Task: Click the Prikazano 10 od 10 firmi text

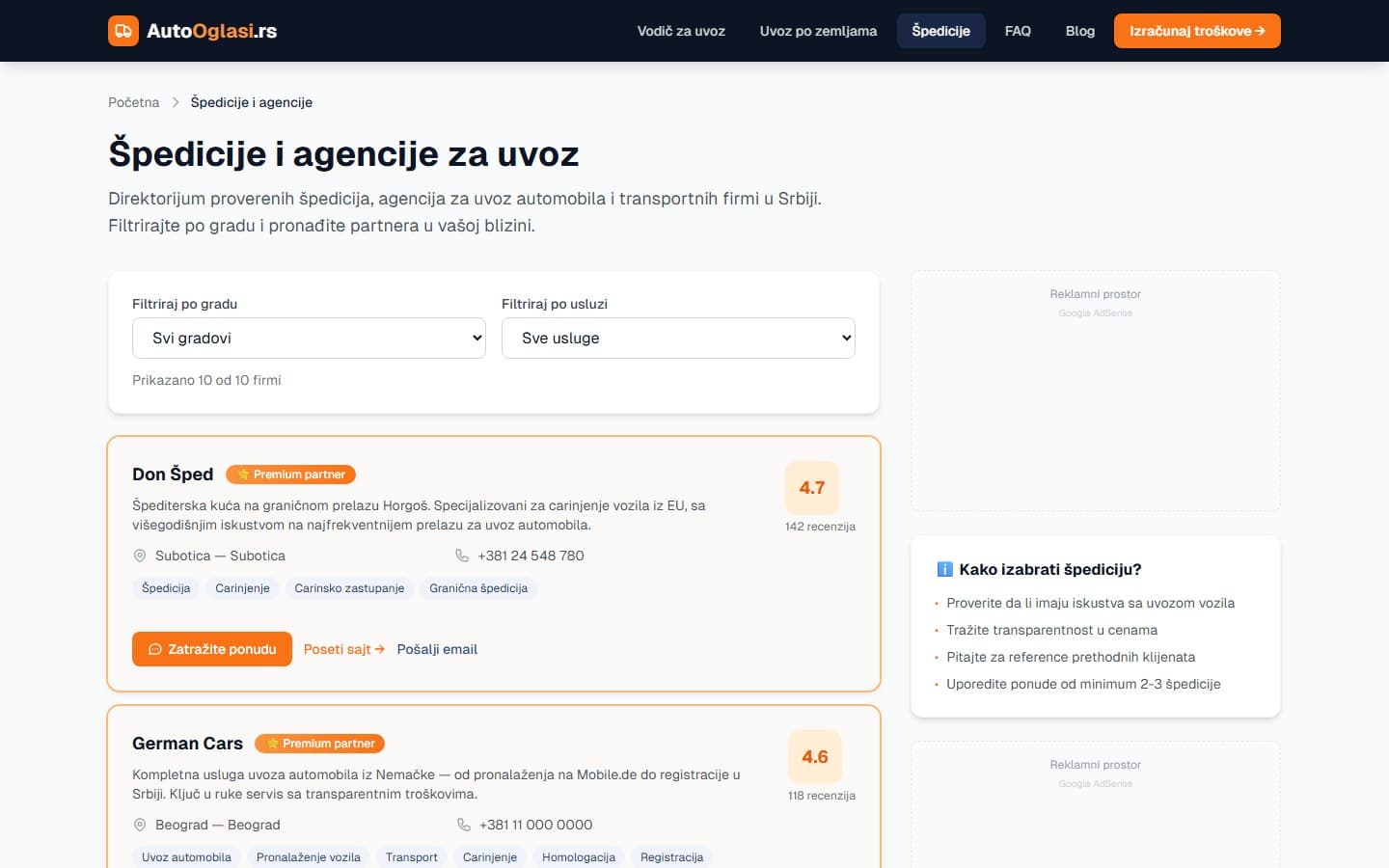Action: (x=206, y=380)
